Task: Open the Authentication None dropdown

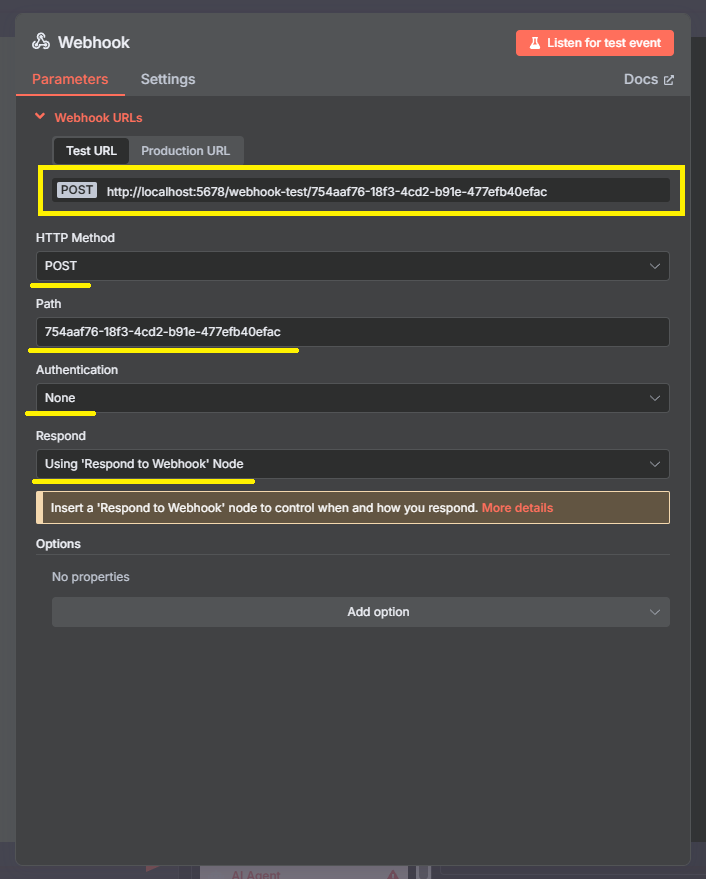Action: click(x=353, y=398)
